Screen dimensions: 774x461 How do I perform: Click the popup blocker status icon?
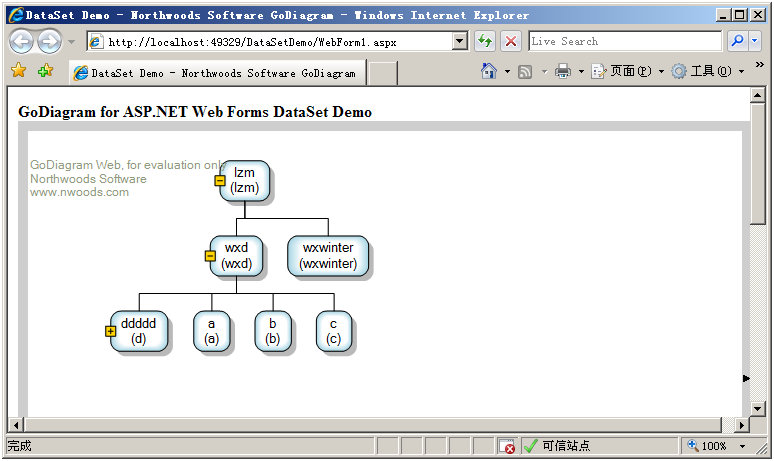[507, 446]
